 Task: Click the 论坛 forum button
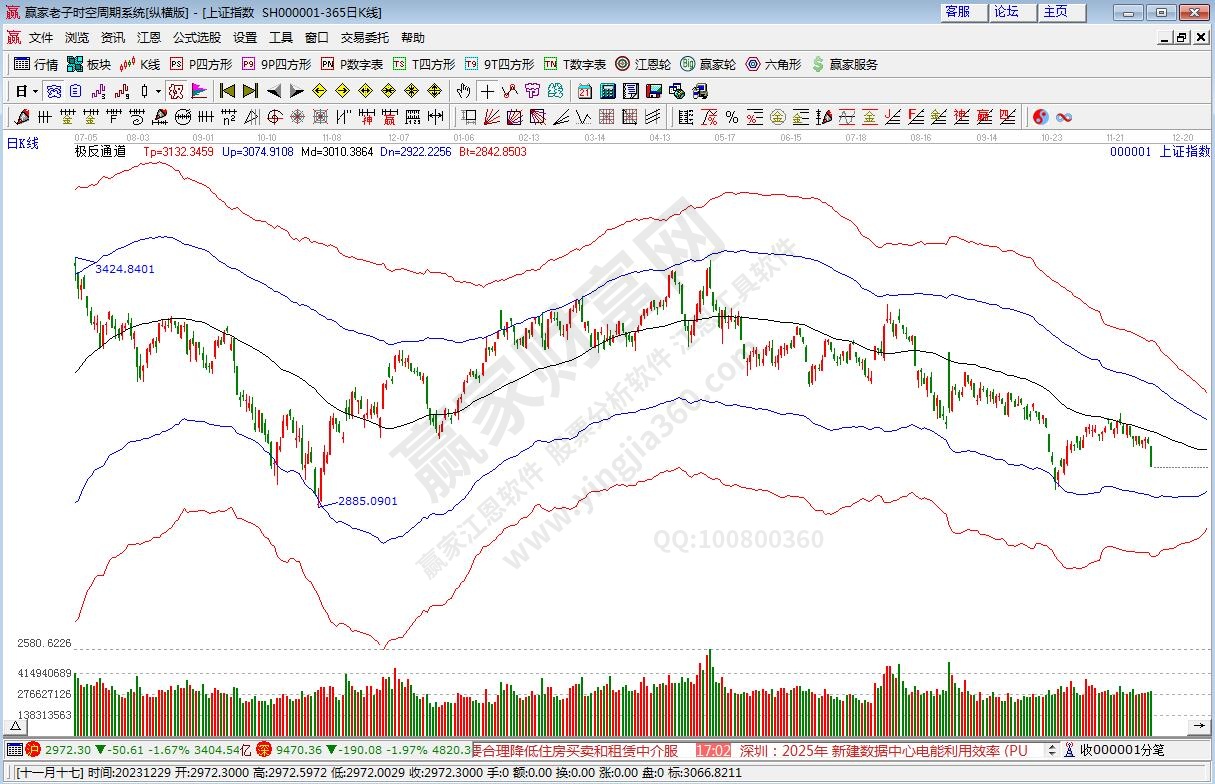[1007, 12]
